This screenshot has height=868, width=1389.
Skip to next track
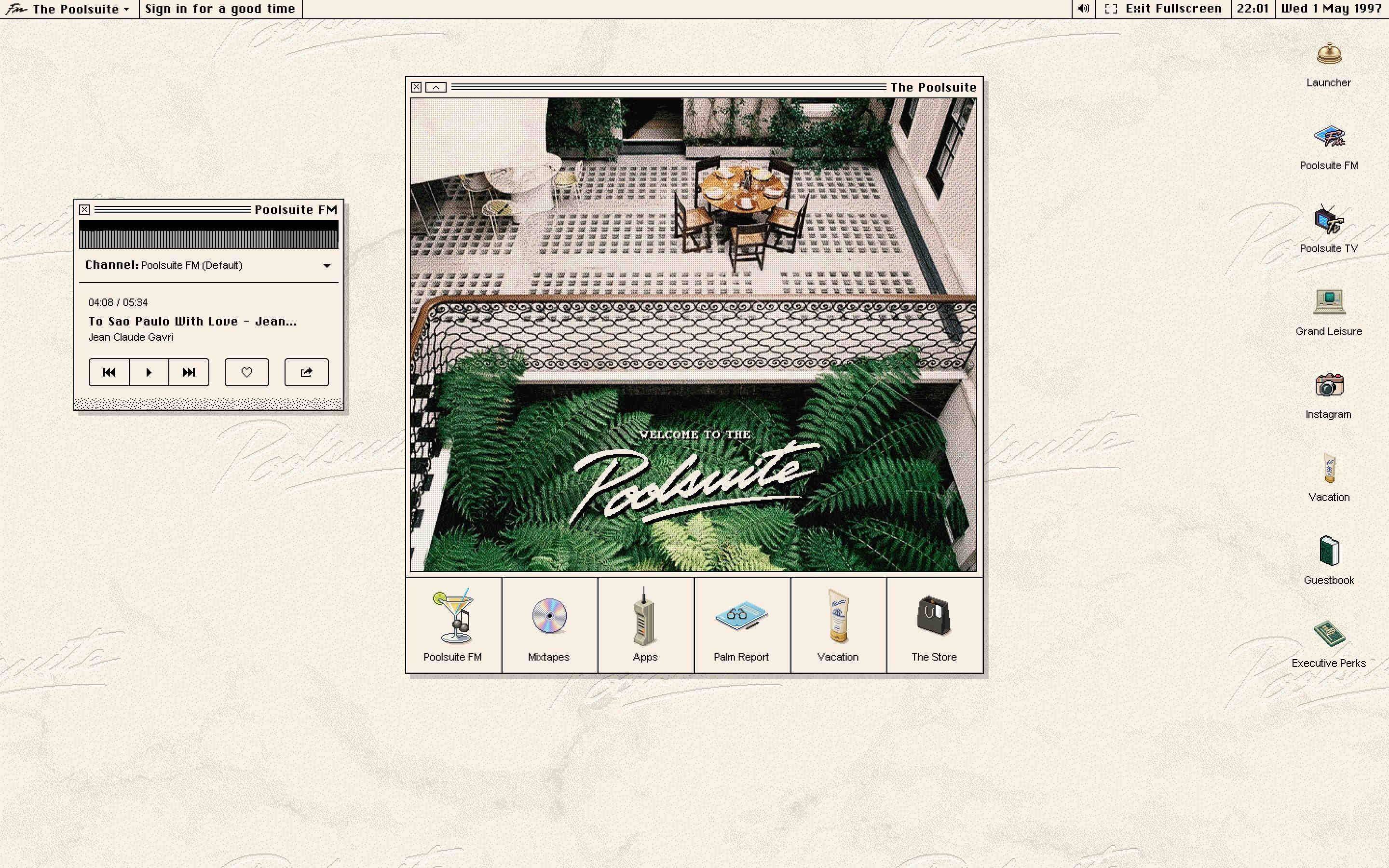(x=189, y=372)
